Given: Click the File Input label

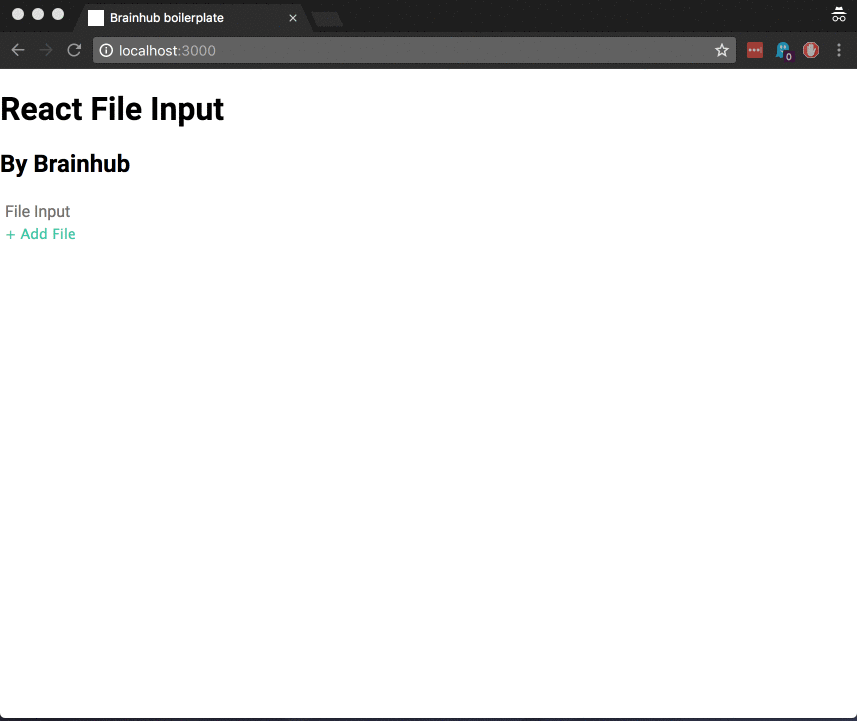Looking at the screenshot, I should coord(38,212).
